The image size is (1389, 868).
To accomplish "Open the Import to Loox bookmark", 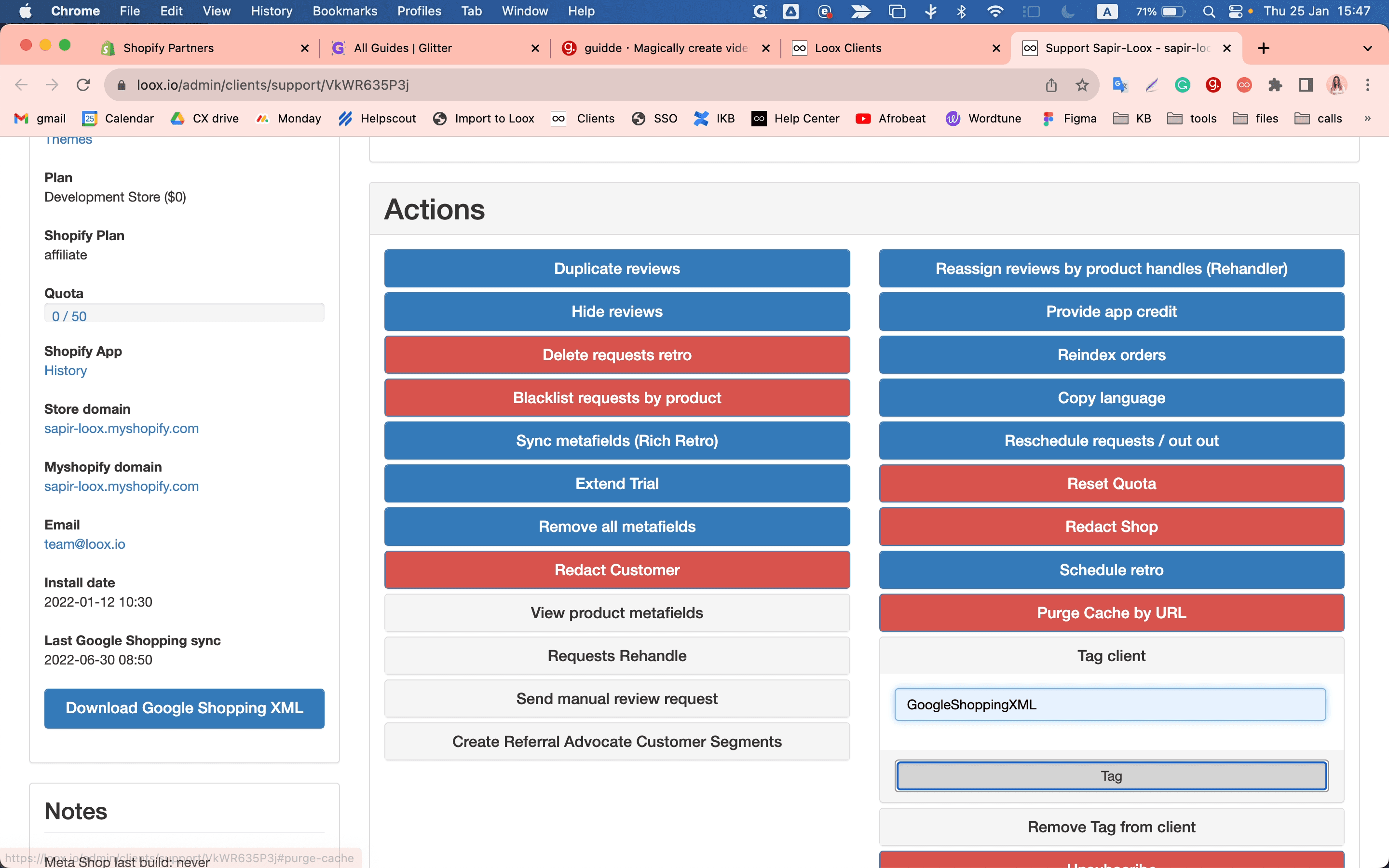I will (483, 118).
